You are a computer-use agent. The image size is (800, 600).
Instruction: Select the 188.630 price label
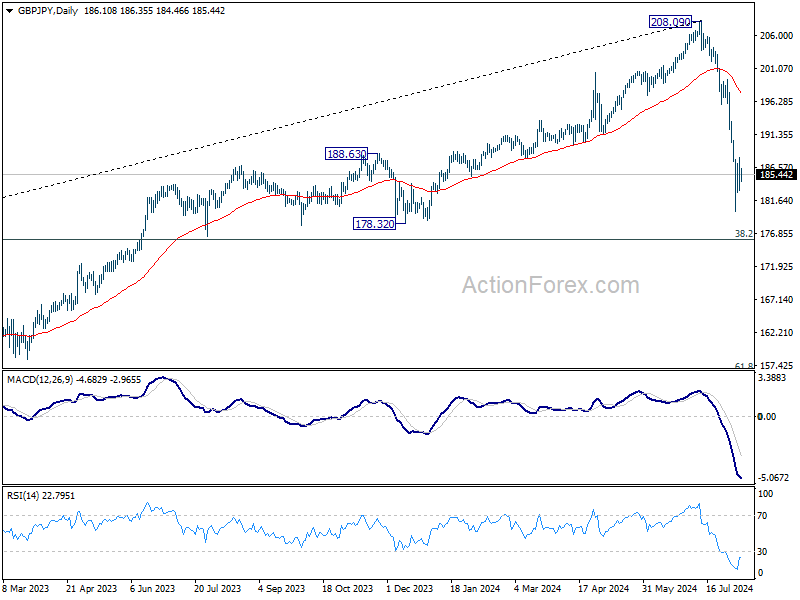pos(346,154)
